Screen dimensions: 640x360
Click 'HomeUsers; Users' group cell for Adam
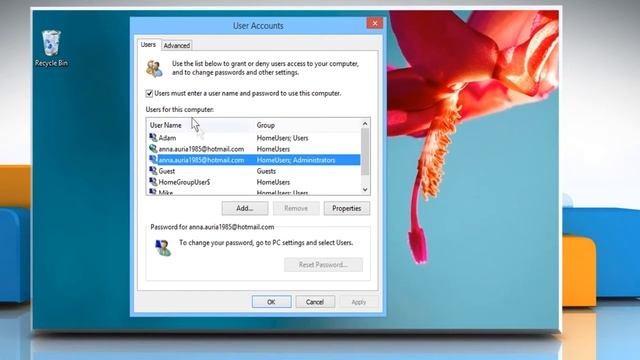[282, 138]
